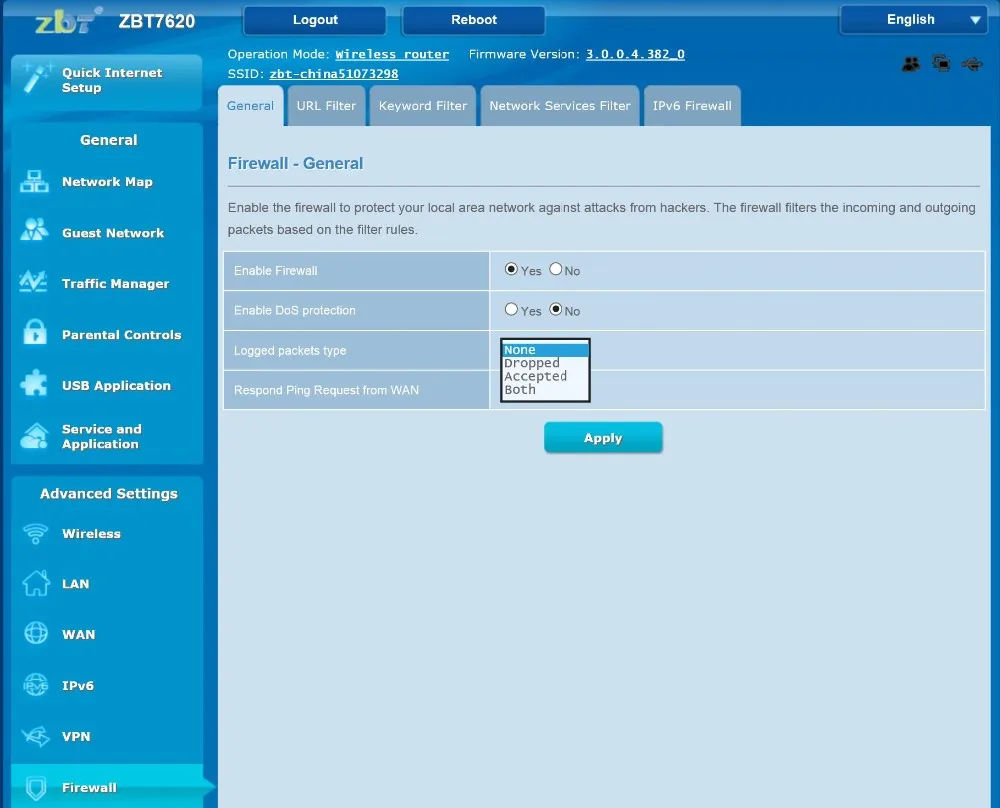The image size is (1000, 808).
Task: Open the Traffic Manager graph icon
Action: point(34,281)
